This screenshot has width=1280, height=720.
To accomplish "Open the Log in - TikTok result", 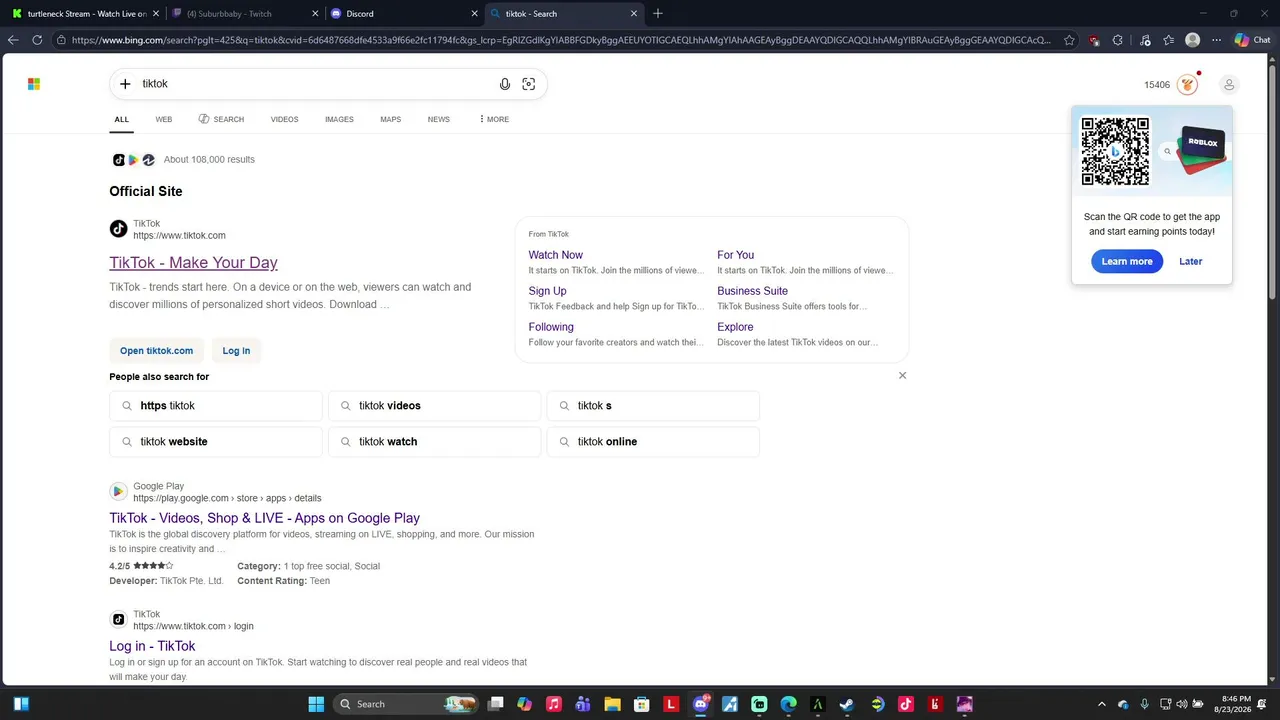I will (152, 646).
